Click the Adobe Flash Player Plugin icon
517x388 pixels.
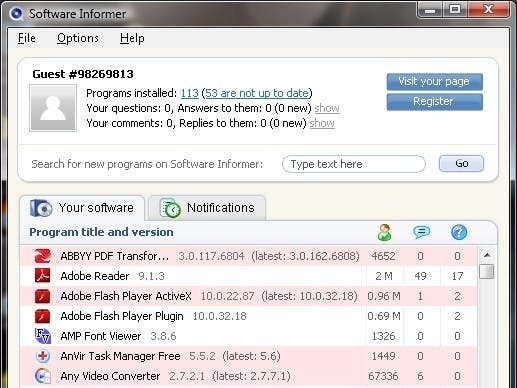click(x=43, y=316)
